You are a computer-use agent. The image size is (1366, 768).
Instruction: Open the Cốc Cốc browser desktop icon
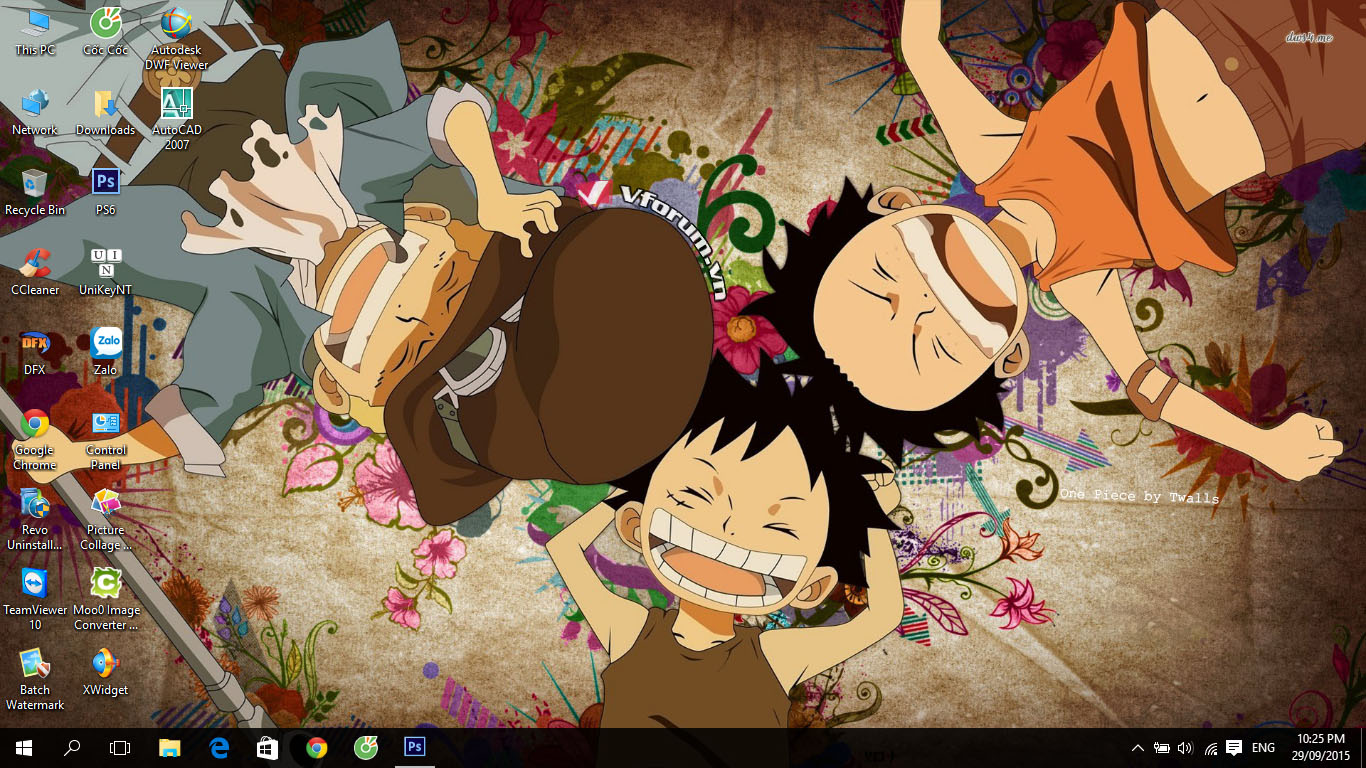105,24
